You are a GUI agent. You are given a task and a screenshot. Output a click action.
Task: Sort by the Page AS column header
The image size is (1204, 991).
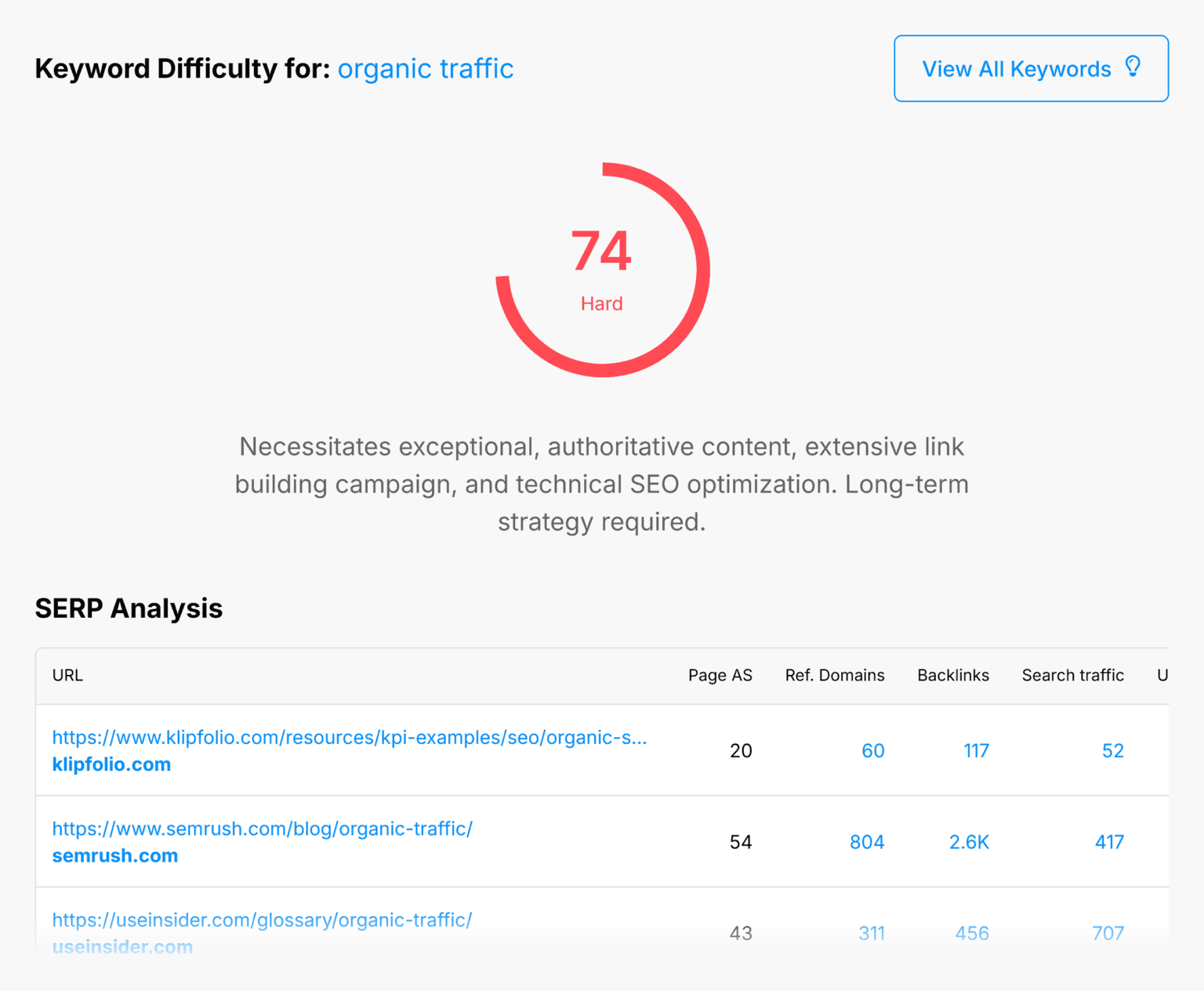720,675
